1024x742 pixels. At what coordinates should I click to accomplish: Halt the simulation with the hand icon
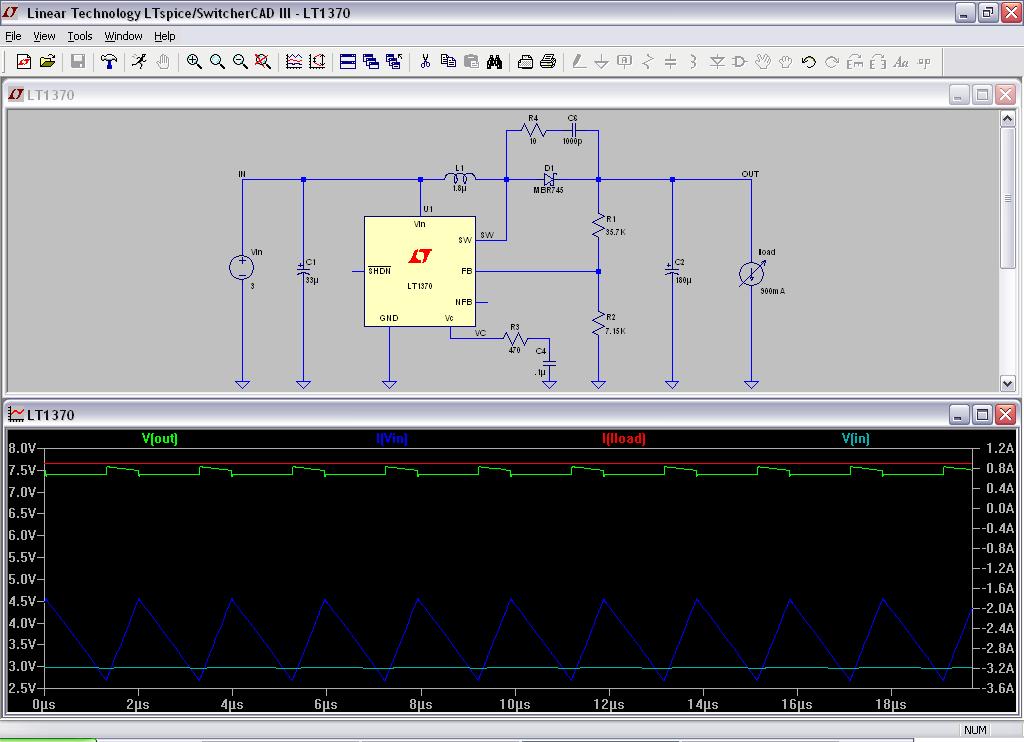[x=163, y=61]
